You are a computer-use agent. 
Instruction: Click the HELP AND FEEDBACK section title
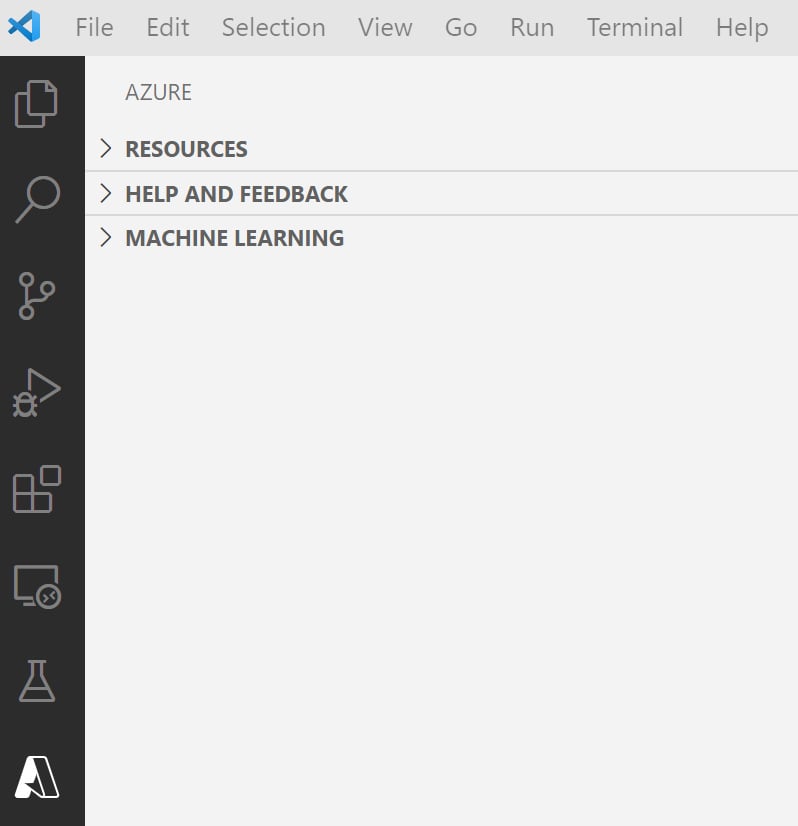236,194
